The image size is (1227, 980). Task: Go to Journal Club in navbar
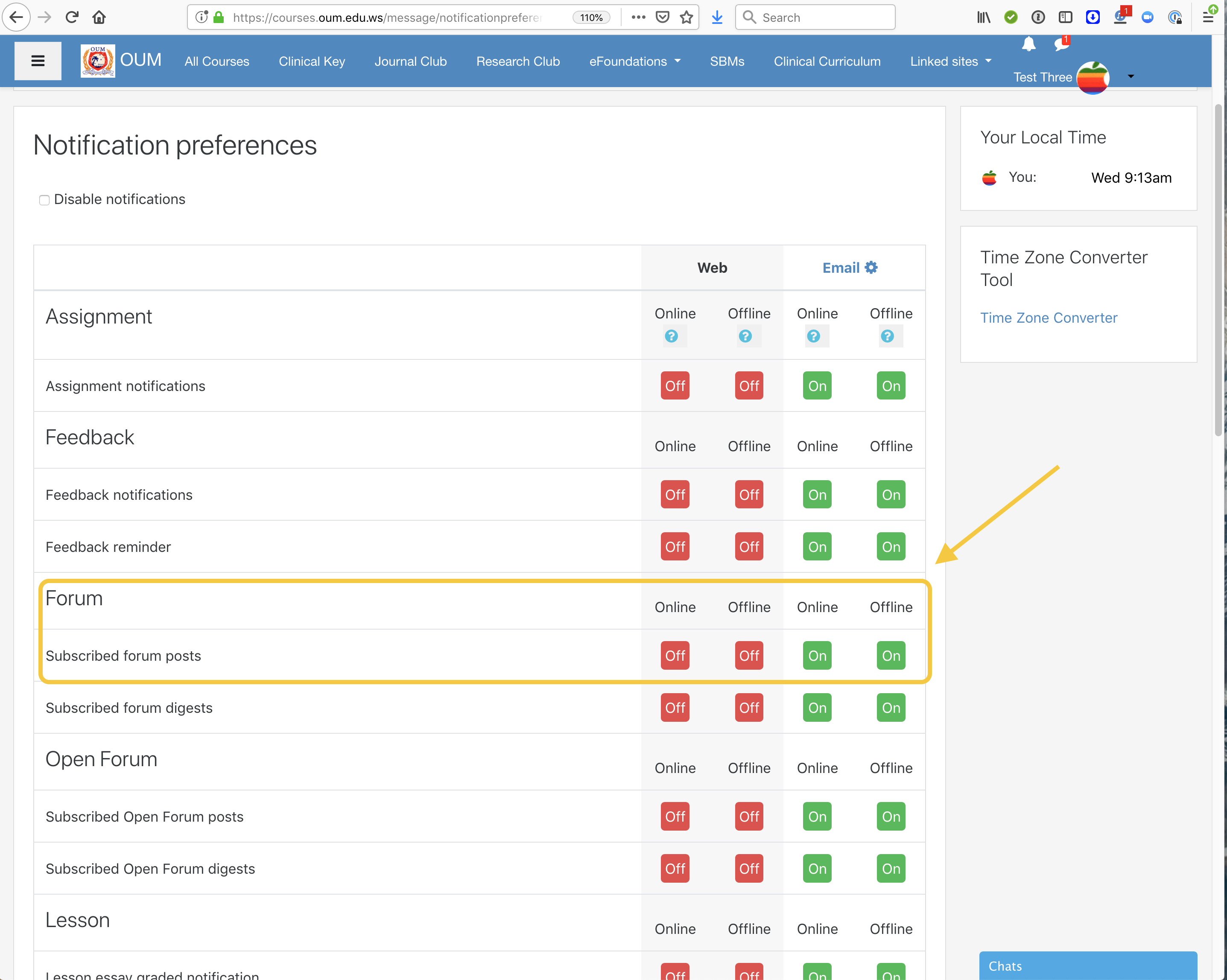pyautogui.click(x=410, y=61)
